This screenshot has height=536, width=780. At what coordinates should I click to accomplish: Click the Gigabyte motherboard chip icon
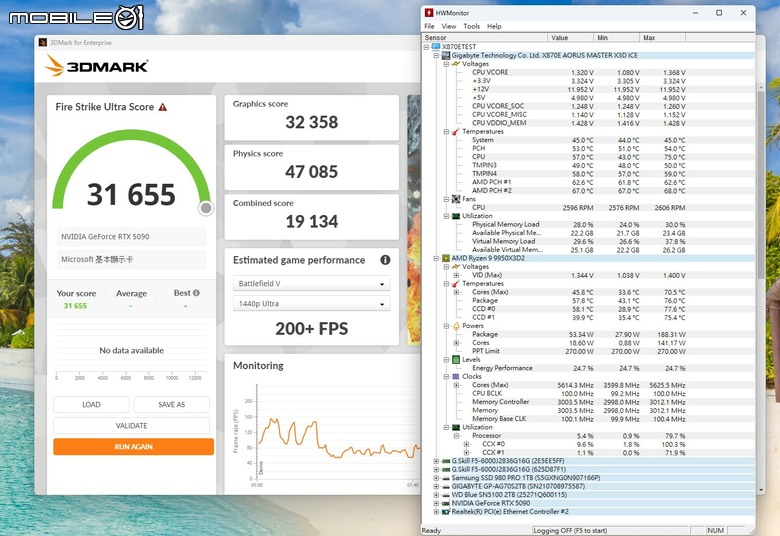[446, 55]
